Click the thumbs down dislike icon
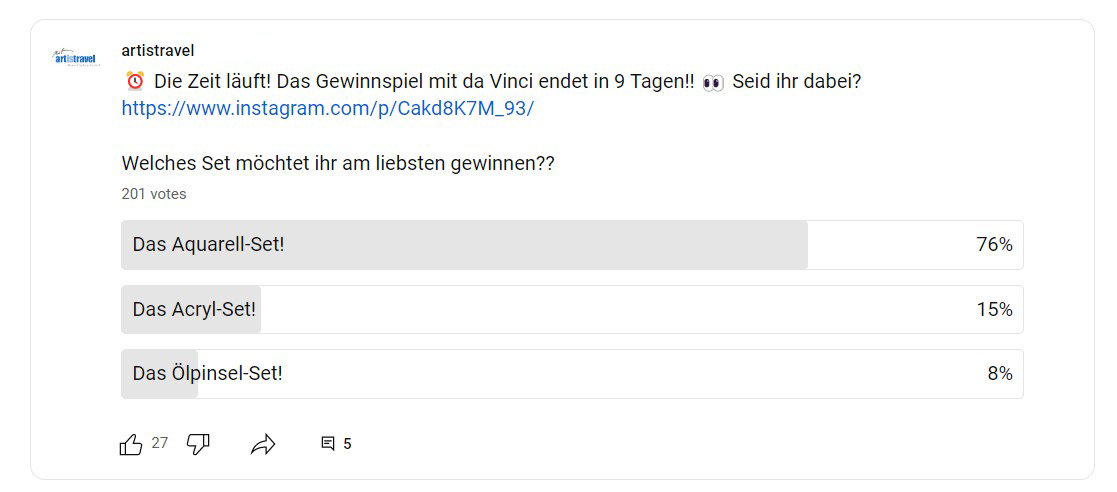Viewport: 1117px width, 492px height. click(198, 444)
